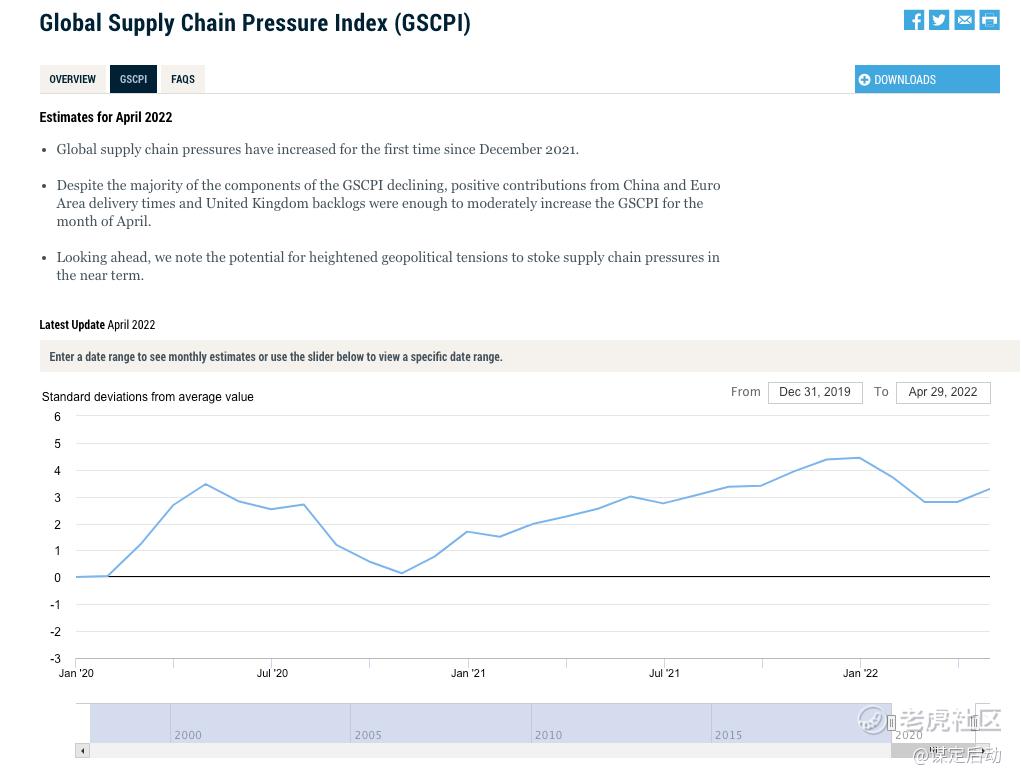Click the To date field

coord(942,392)
